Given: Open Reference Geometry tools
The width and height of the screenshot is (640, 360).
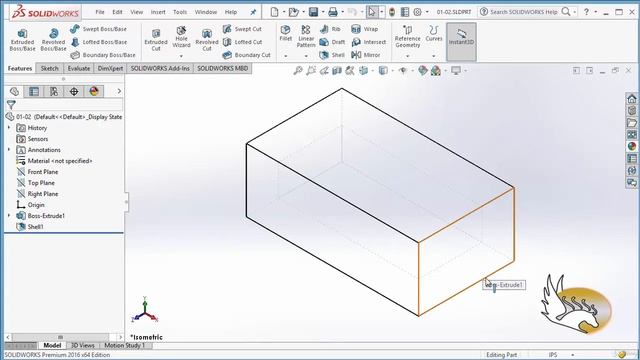Looking at the screenshot, I should coord(407,36).
